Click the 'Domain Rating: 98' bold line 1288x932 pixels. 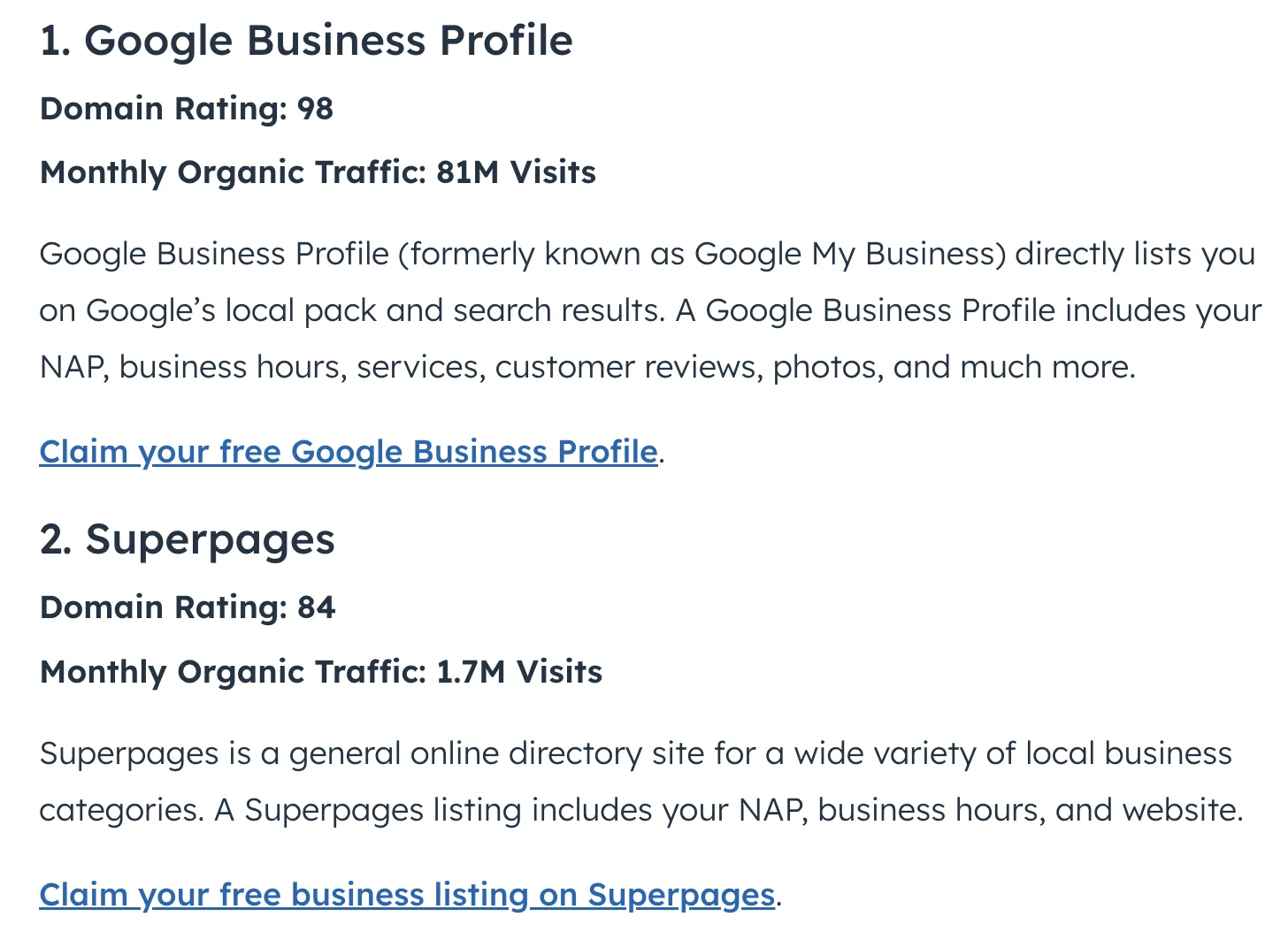pos(187,109)
